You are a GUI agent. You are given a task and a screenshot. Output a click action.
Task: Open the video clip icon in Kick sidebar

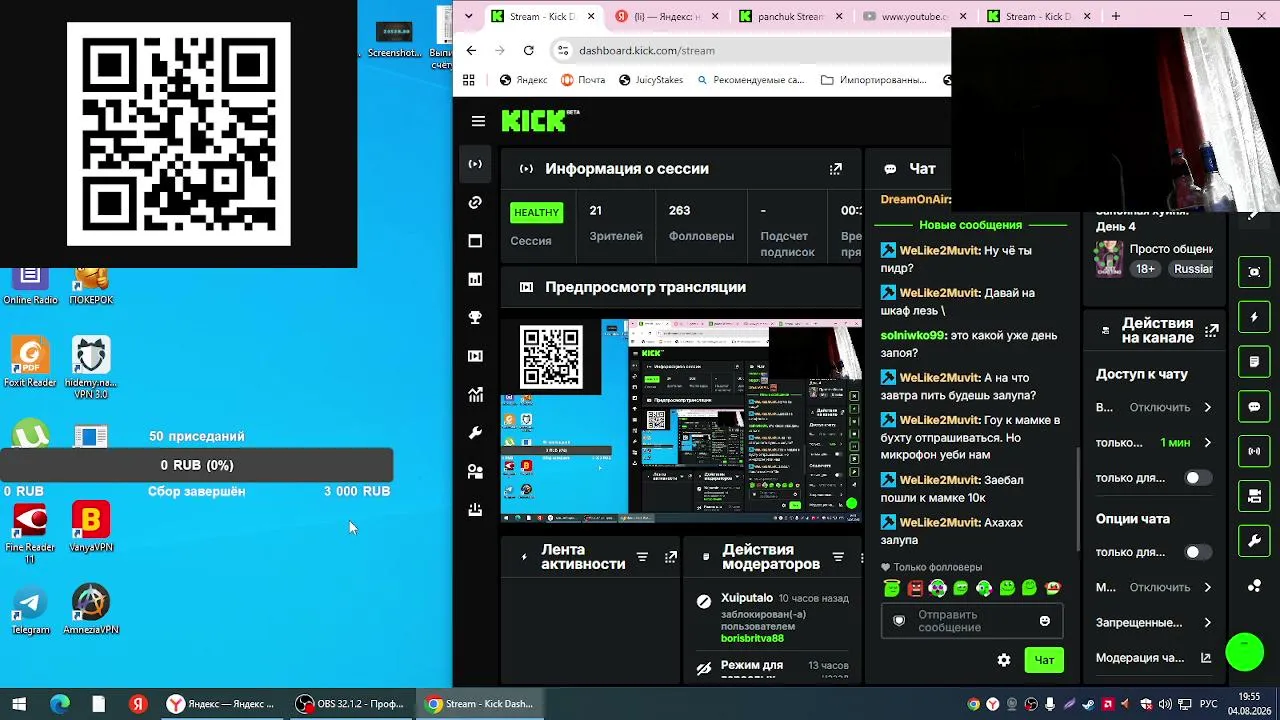(475, 356)
